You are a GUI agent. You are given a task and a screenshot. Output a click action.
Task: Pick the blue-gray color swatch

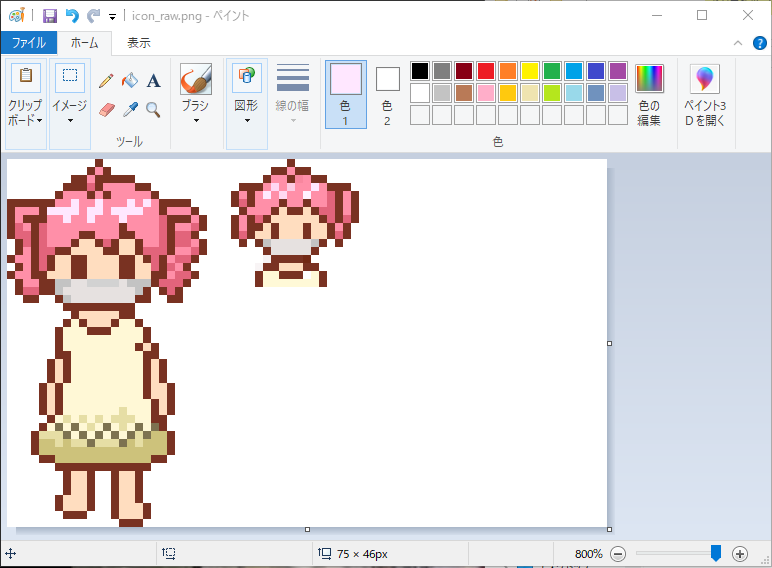tap(596, 93)
